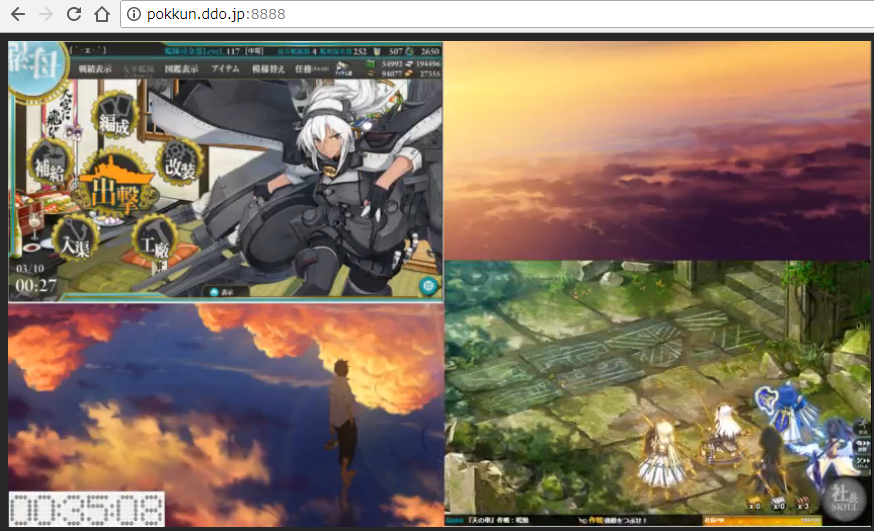Click the running-figure escape button
Image resolution: width=874 pixels, height=531 pixels.
[x=862, y=428]
